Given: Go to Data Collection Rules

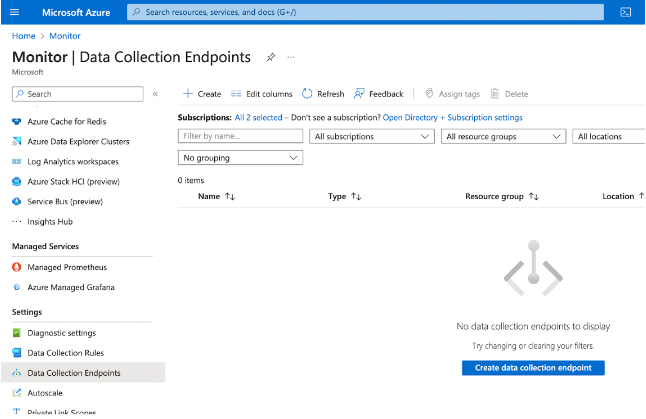Looking at the screenshot, I should click(x=66, y=353).
